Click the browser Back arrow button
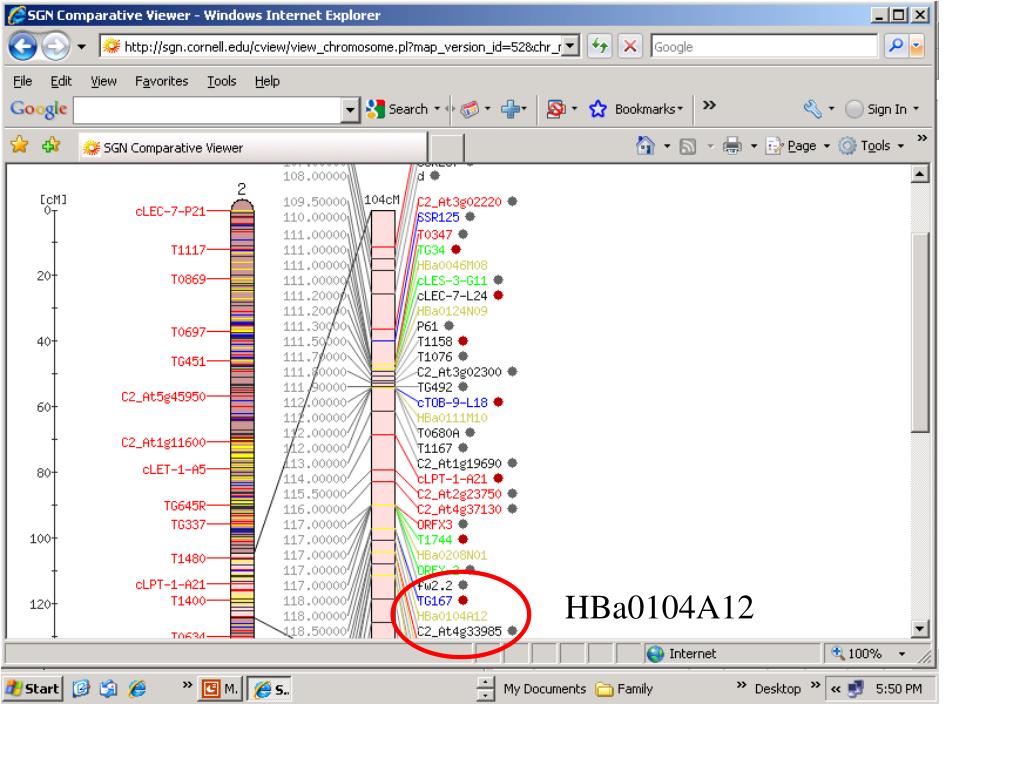Image resolution: width=1024 pixels, height=768 pixels. 23,46
